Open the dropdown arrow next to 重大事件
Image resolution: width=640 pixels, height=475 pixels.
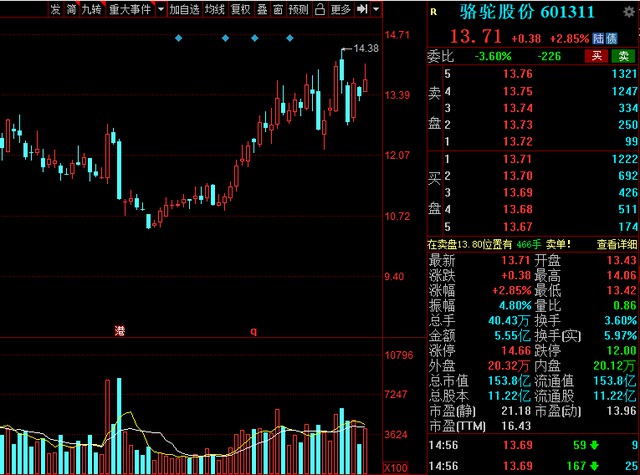159,10
